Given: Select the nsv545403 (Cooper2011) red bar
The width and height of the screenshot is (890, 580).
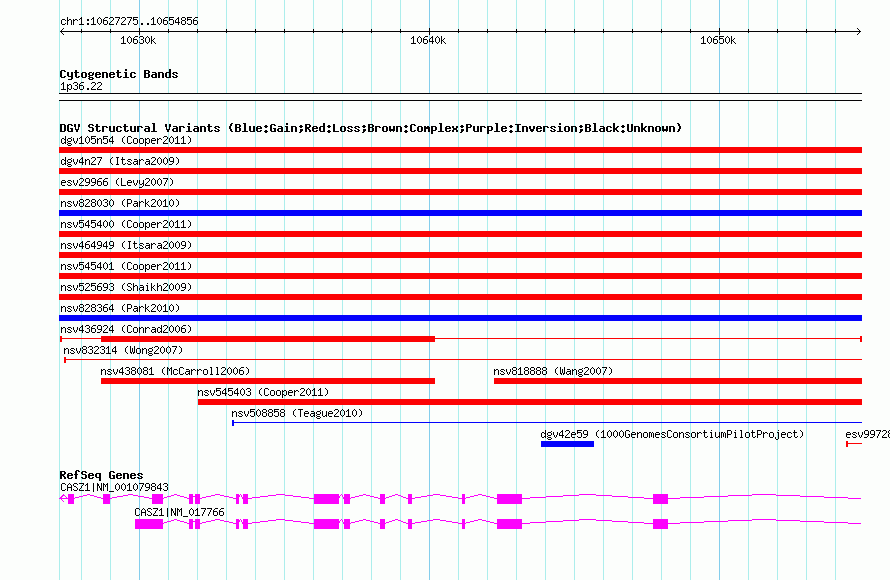Looking at the screenshot, I should [x=530, y=402].
